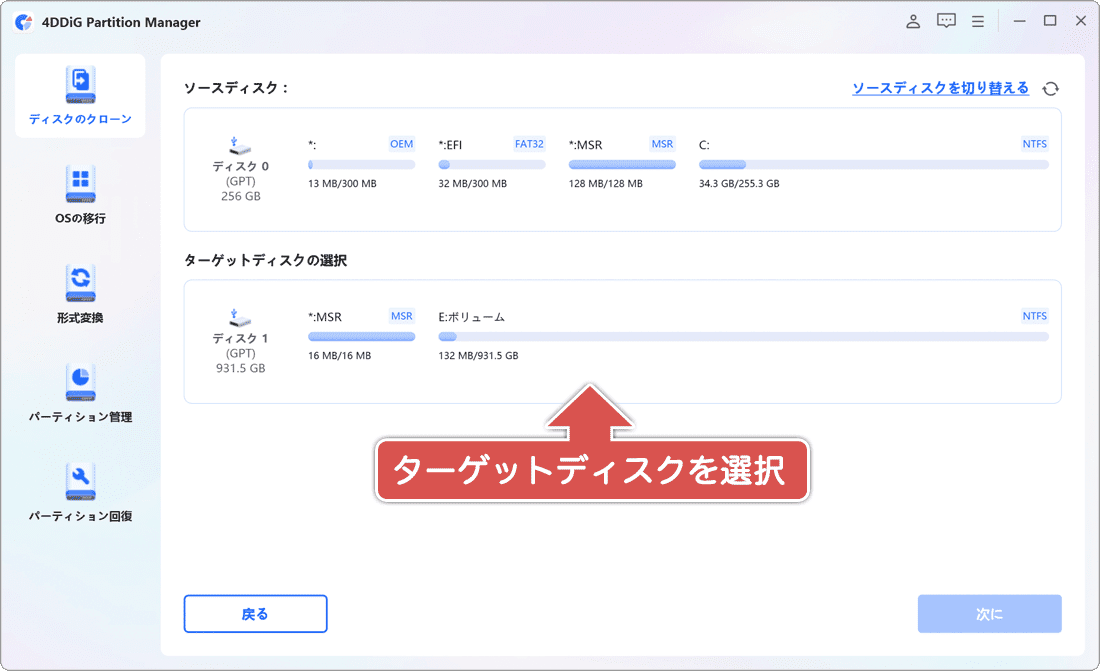The image size is (1100, 671).
Task: Open the パーティション管理 tool
Action: [x=79, y=390]
